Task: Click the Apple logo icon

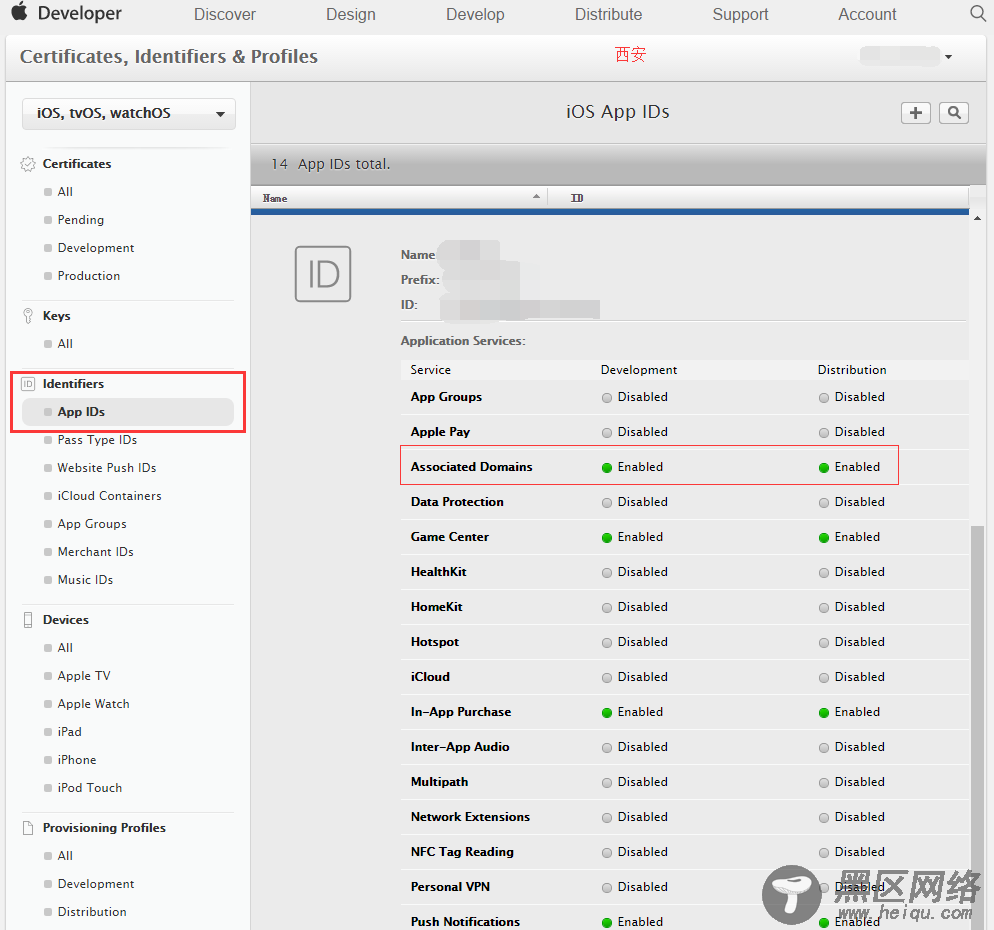Action: point(20,11)
